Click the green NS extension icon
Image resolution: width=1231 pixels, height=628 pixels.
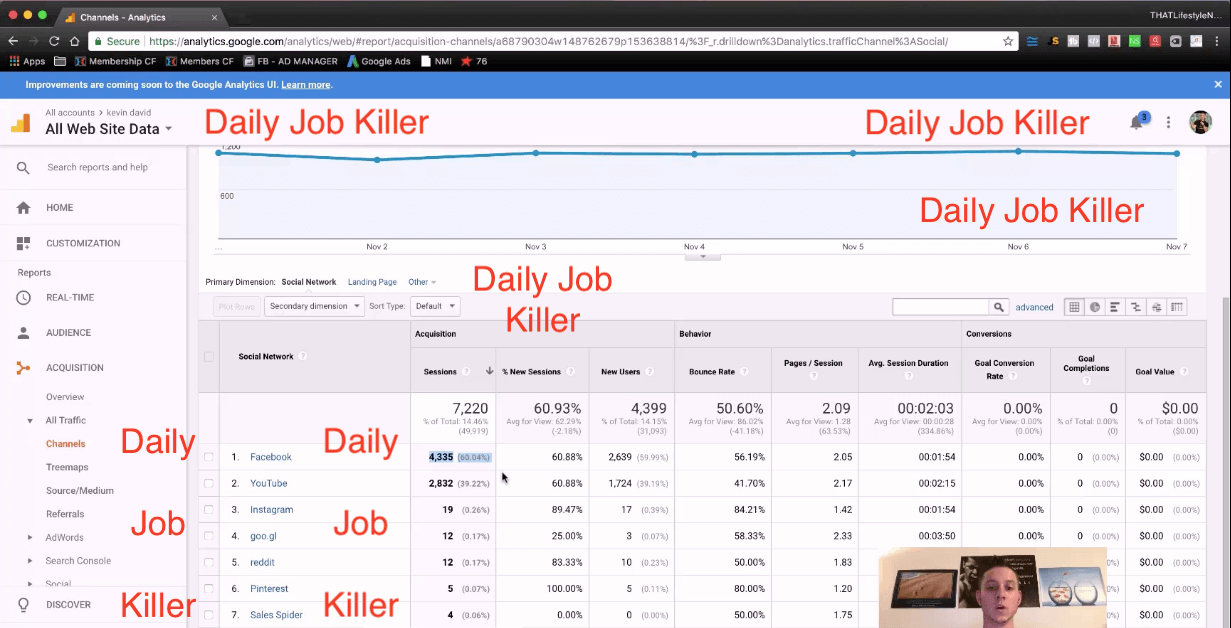pos(1135,41)
